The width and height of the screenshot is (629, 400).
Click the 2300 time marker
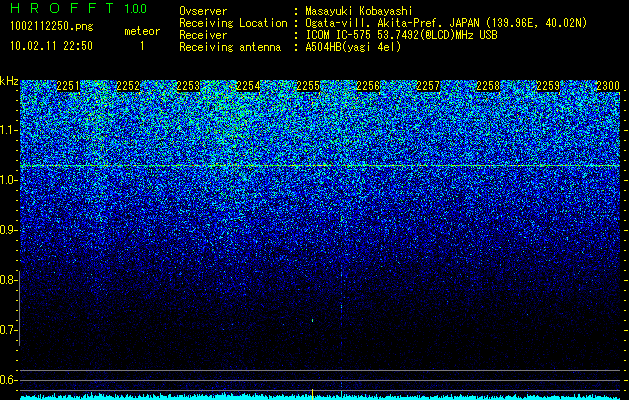tap(608, 86)
